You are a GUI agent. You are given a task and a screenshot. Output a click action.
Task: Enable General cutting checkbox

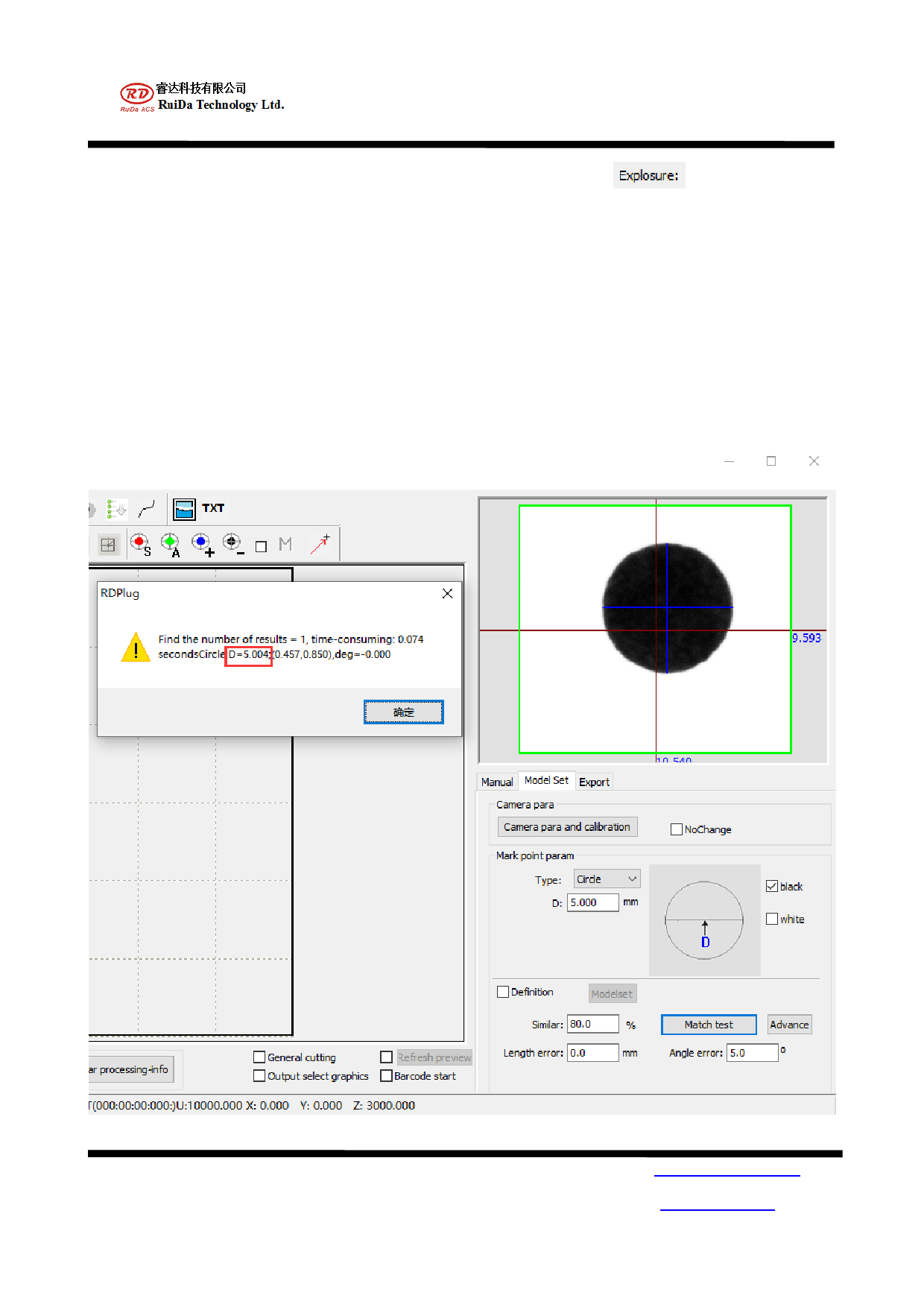click(259, 1057)
